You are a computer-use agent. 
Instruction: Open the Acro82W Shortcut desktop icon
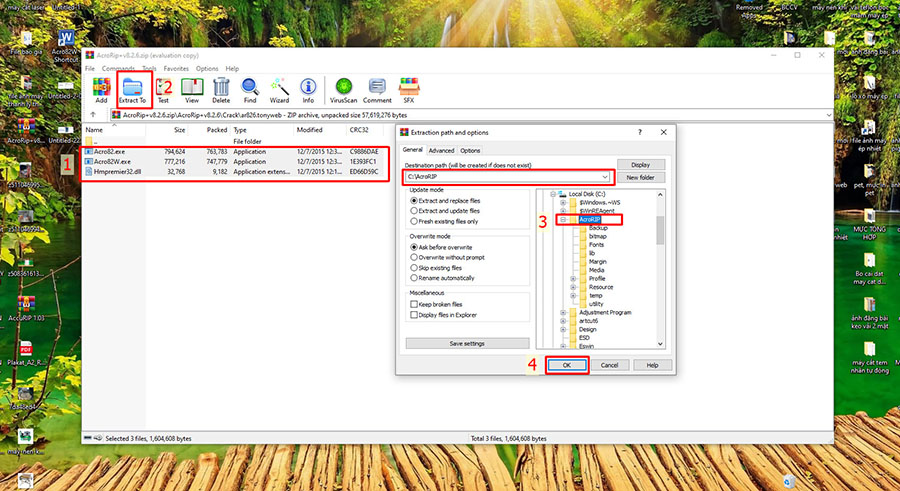tap(66, 47)
